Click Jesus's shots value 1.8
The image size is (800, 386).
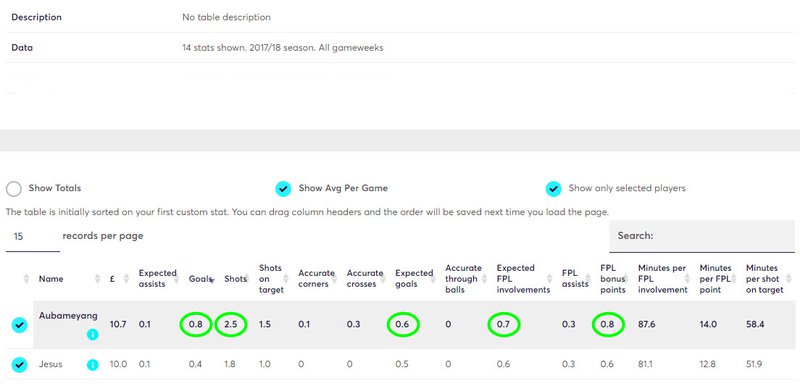[x=230, y=365]
